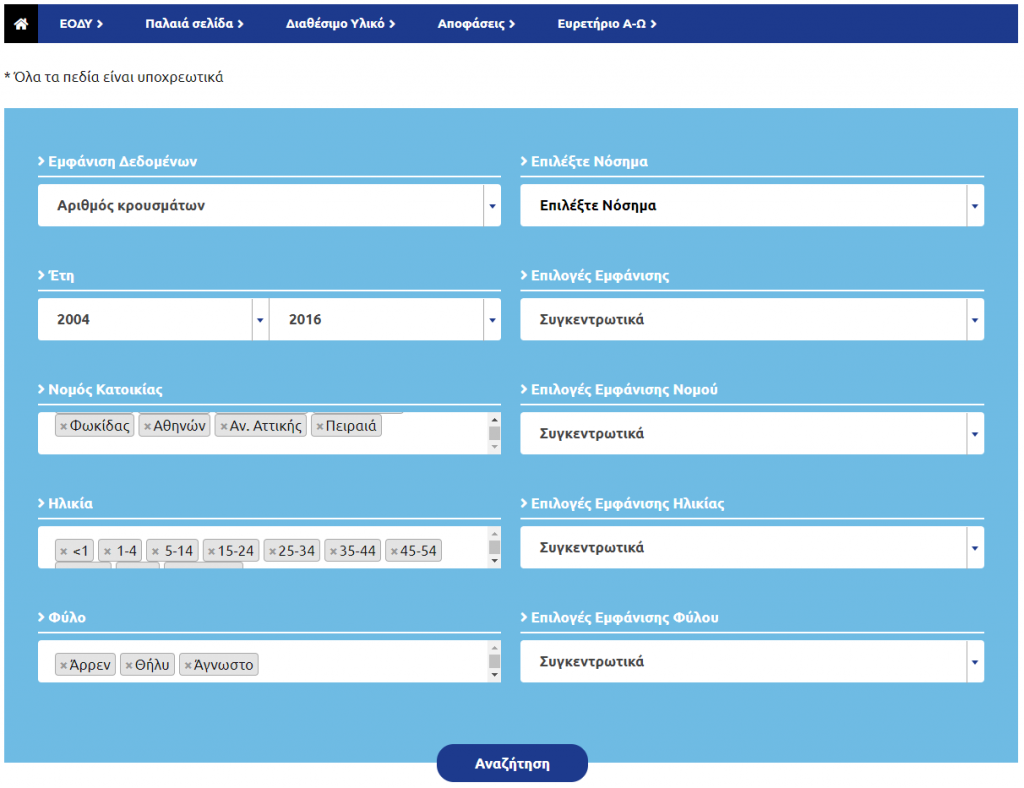Expand the Επιλογές Εμφάνισης Νομού dropdown
Viewport: 1024px width, 788px height.
coord(751,434)
